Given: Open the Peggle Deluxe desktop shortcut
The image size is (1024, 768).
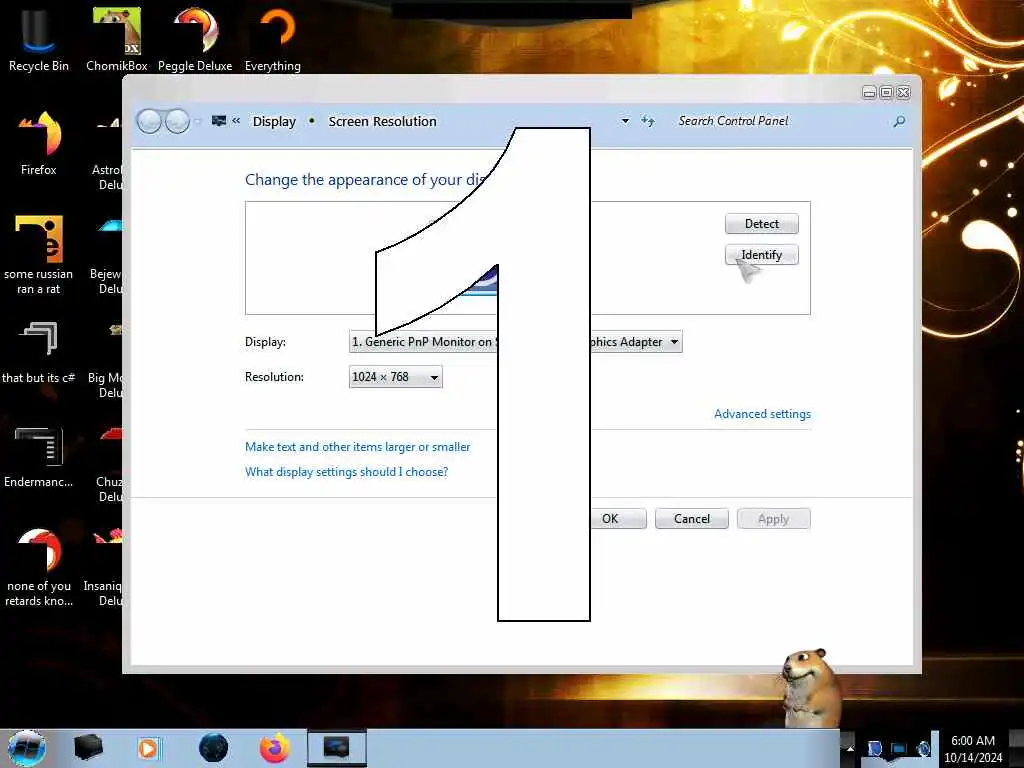Looking at the screenshot, I should [x=195, y=38].
